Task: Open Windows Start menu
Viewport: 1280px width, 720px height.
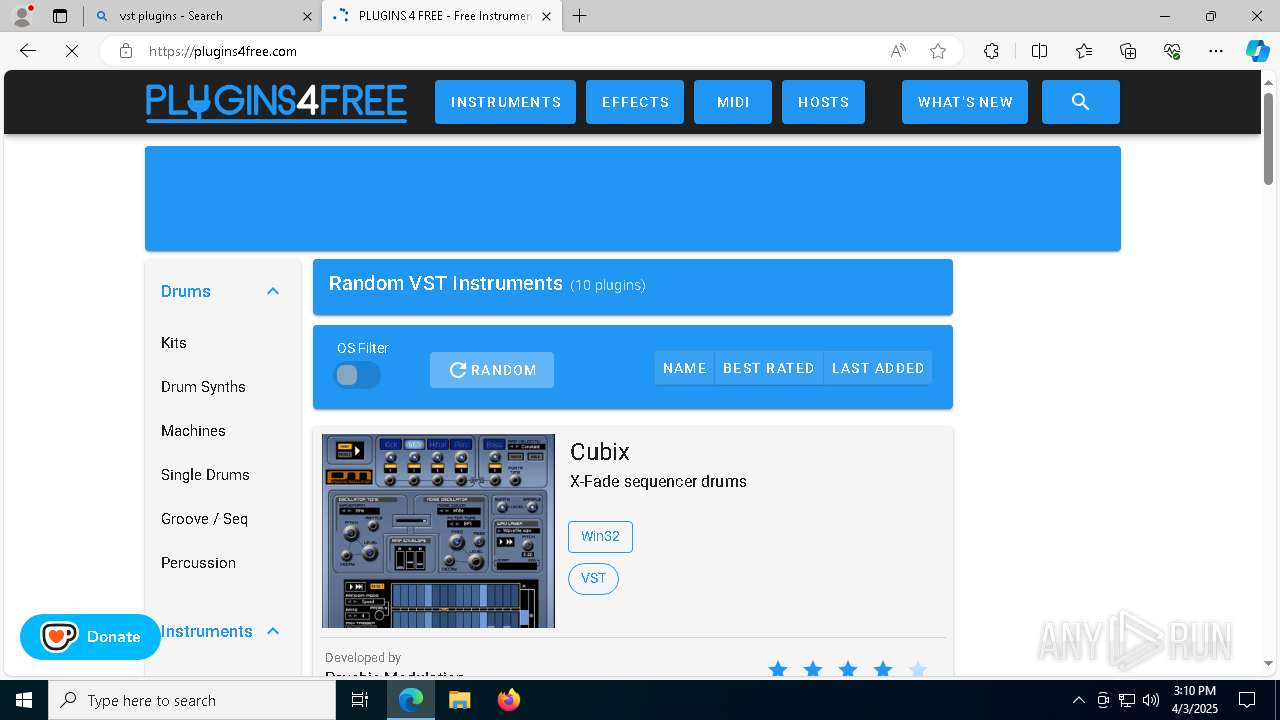Action: pyautogui.click(x=24, y=700)
